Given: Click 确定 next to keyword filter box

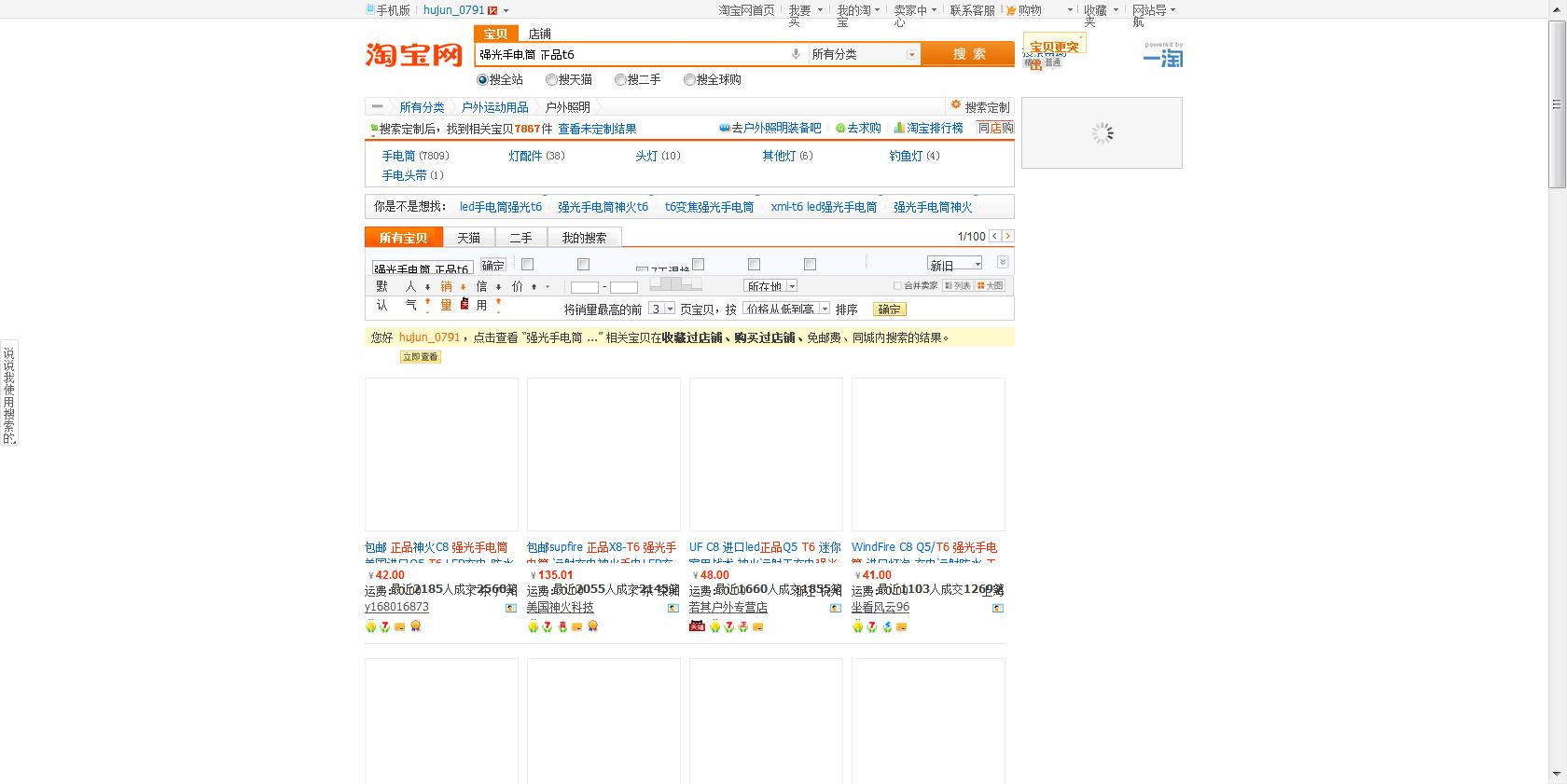Looking at the screenshot, I should click(492, 266).
